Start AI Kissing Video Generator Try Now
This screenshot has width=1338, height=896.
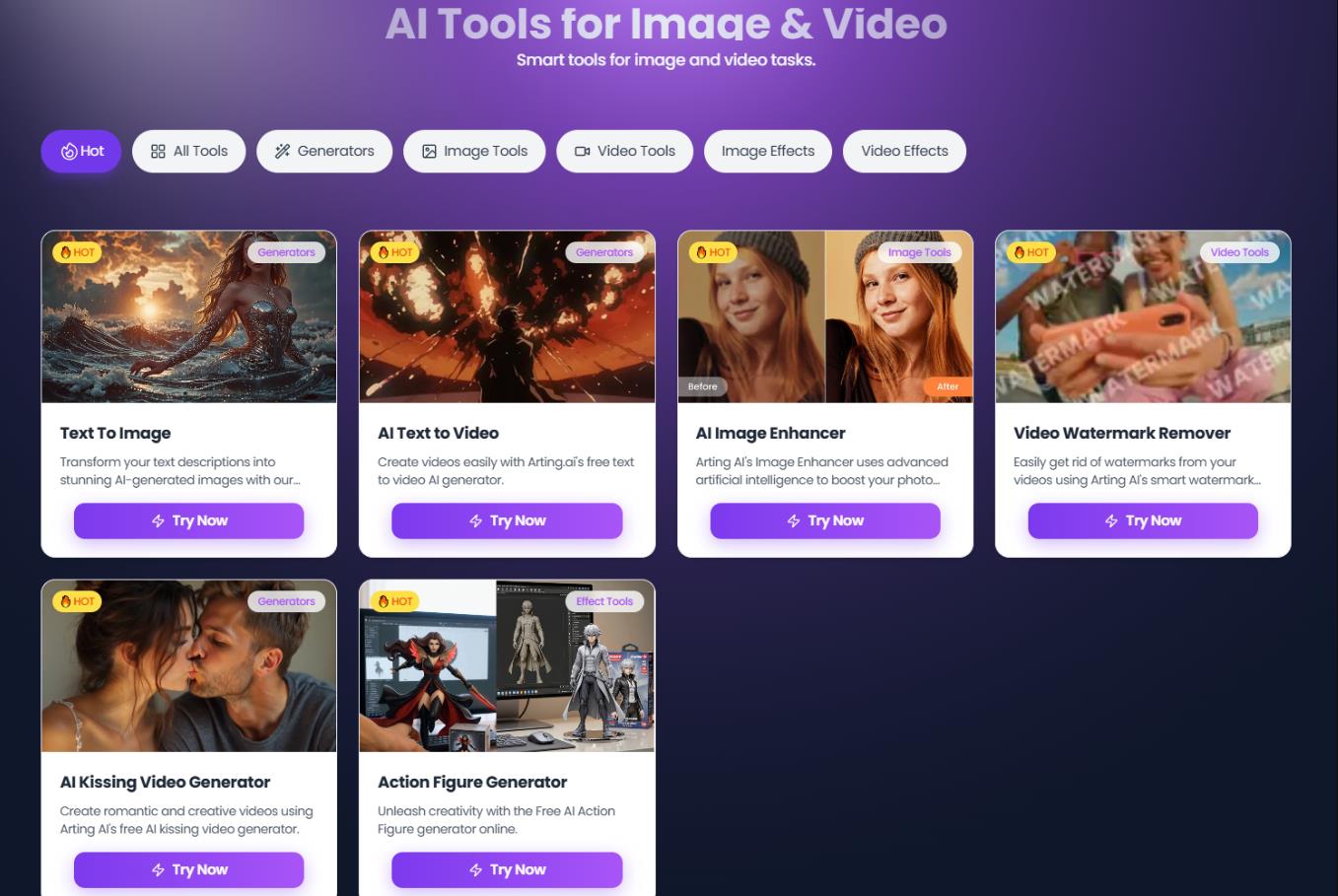[x=188, y=869]
